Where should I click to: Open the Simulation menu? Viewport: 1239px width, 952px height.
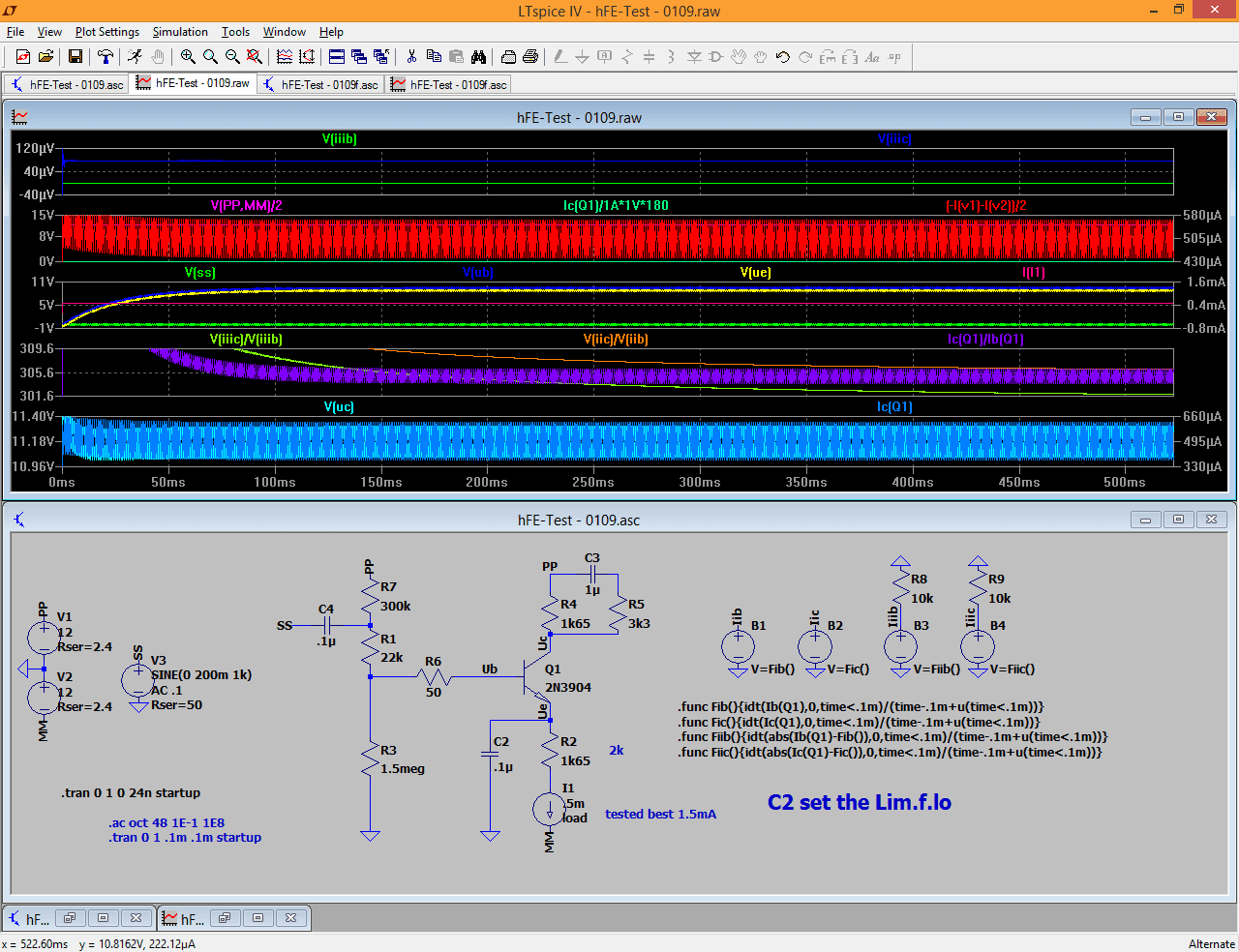pyautogui.click(x=180, y=32)
